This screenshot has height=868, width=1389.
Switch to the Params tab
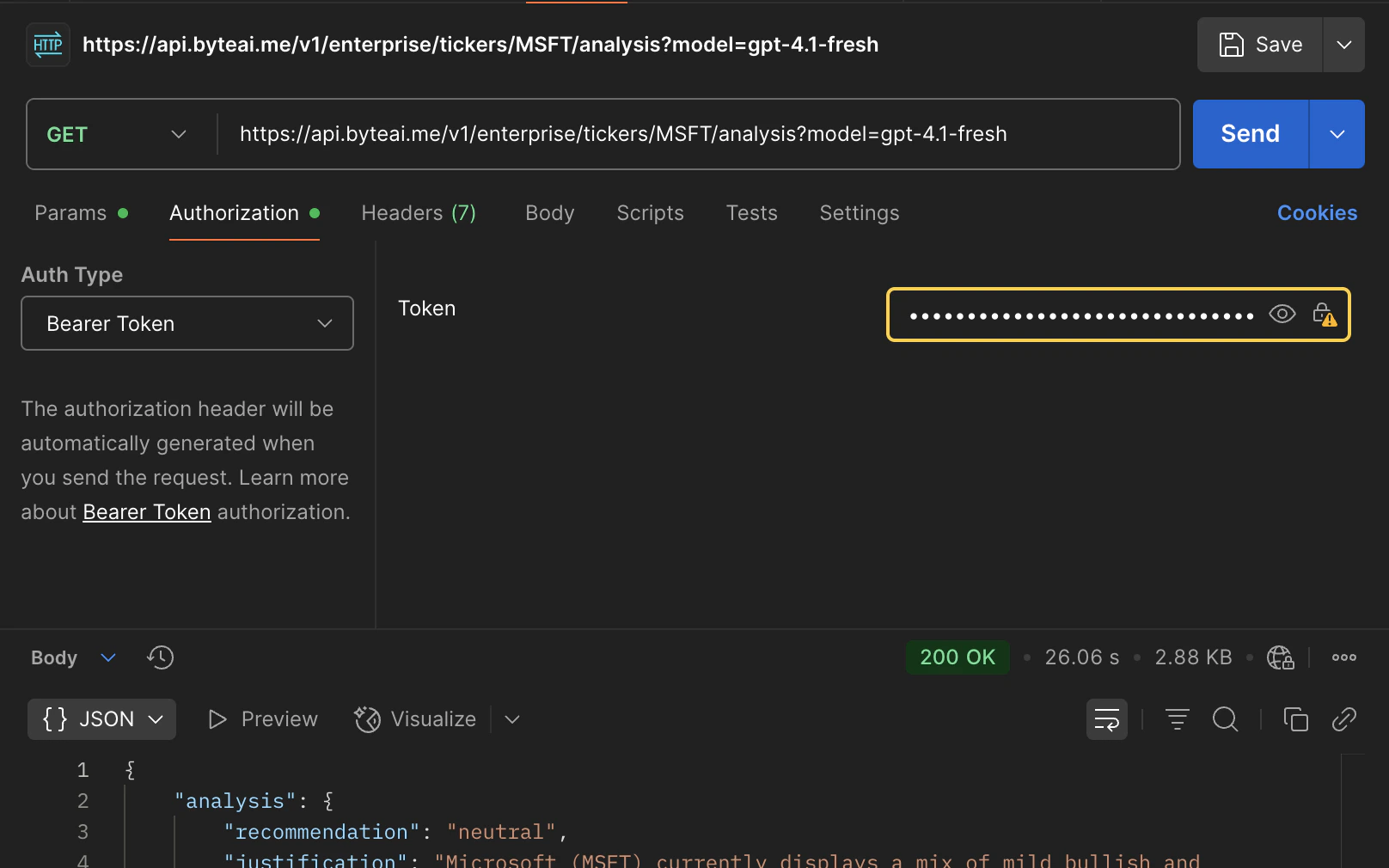click(81, 213)
